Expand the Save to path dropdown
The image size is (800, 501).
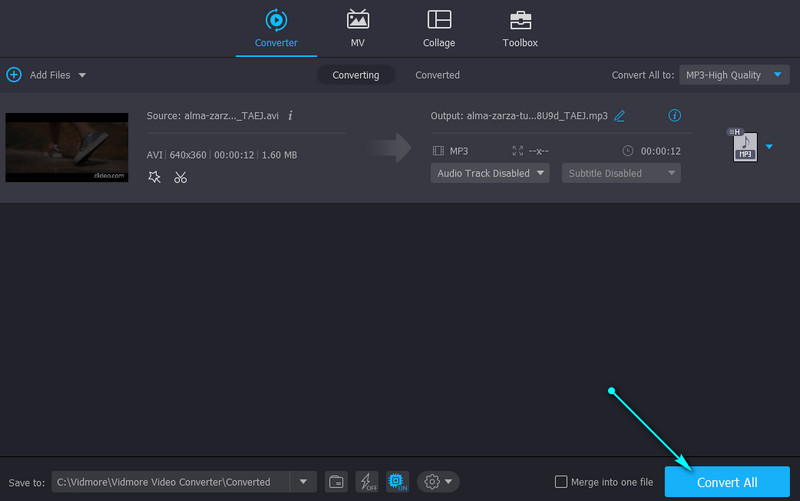point(304,481)
